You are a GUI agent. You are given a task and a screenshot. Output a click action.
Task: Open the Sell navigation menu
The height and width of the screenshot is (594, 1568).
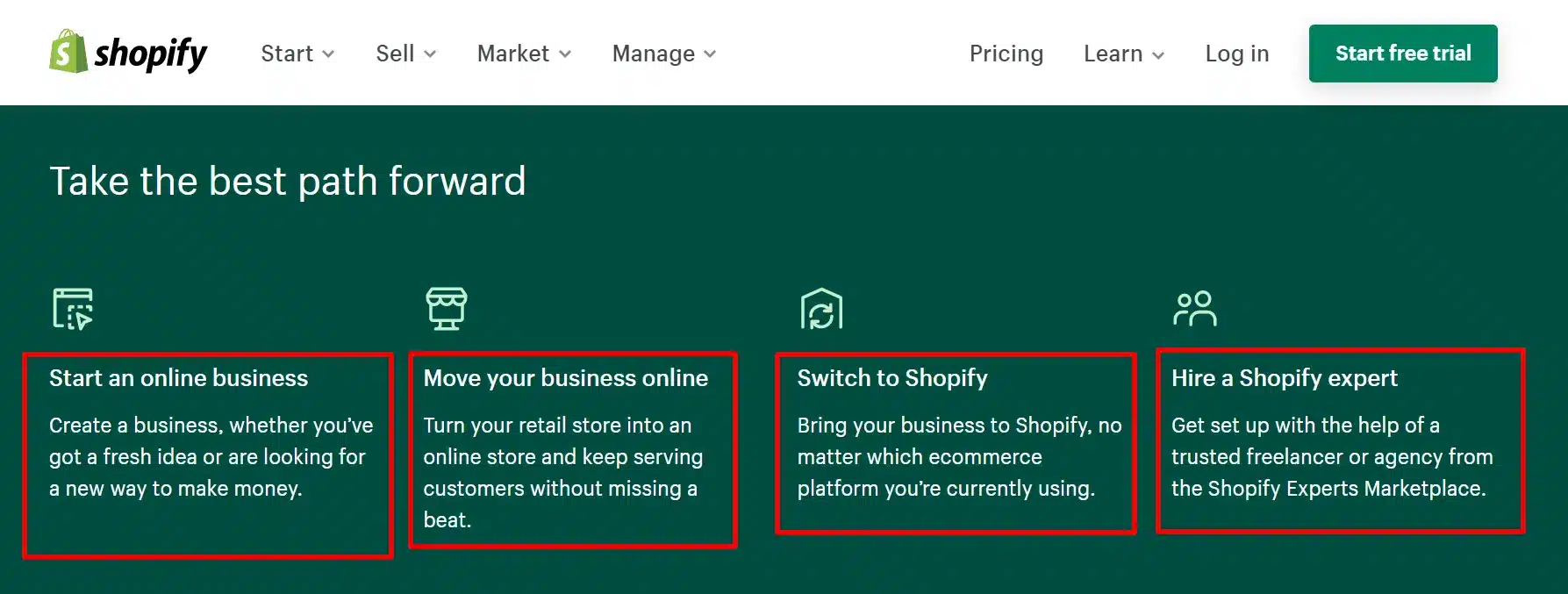coord(405,54)
